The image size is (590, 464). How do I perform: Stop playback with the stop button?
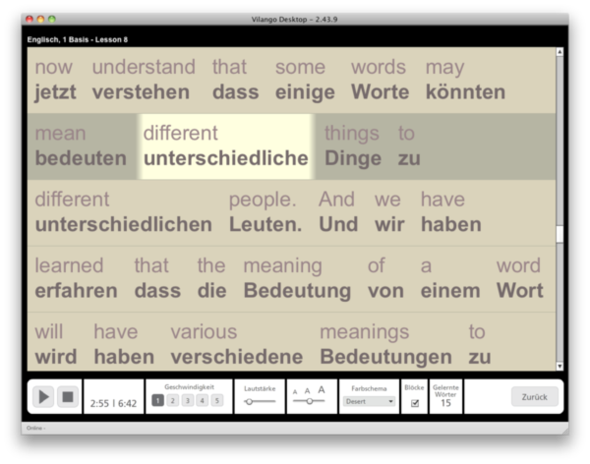[x=68, y=397]
